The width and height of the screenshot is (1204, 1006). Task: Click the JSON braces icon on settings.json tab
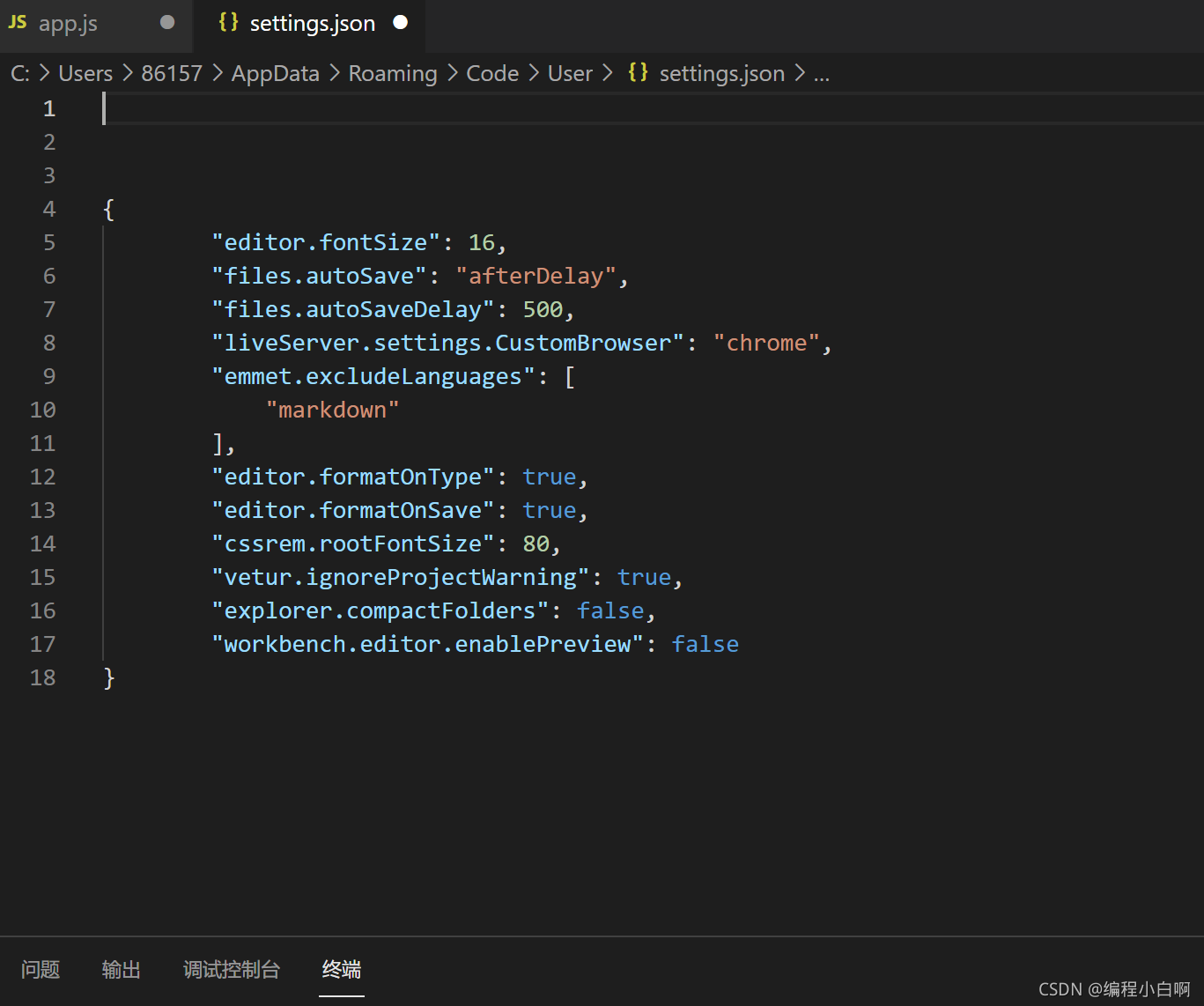pos(228,23)
